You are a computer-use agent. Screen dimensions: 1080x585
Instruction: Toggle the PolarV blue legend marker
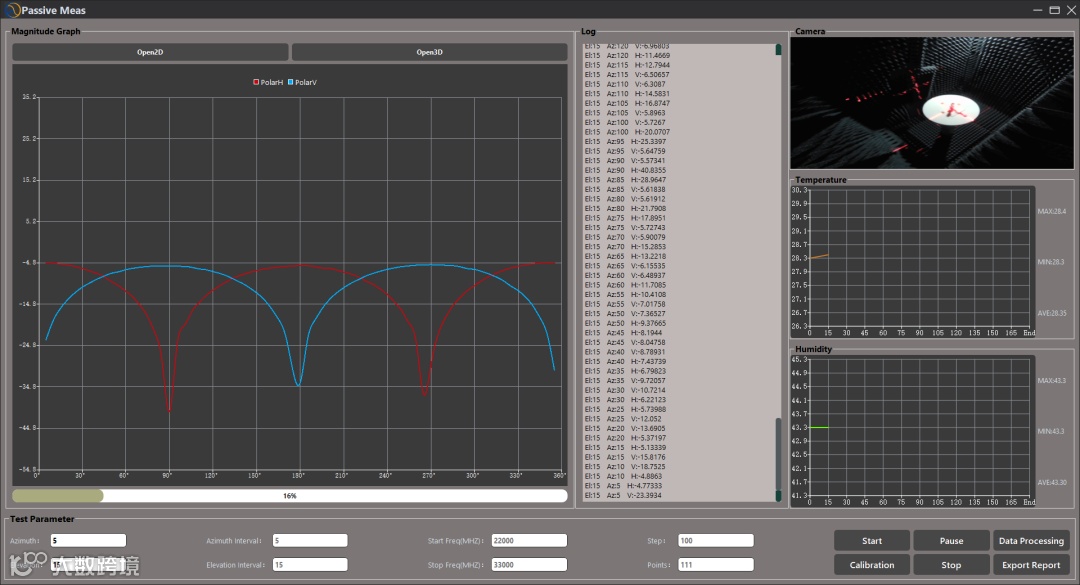coord(291,82)
